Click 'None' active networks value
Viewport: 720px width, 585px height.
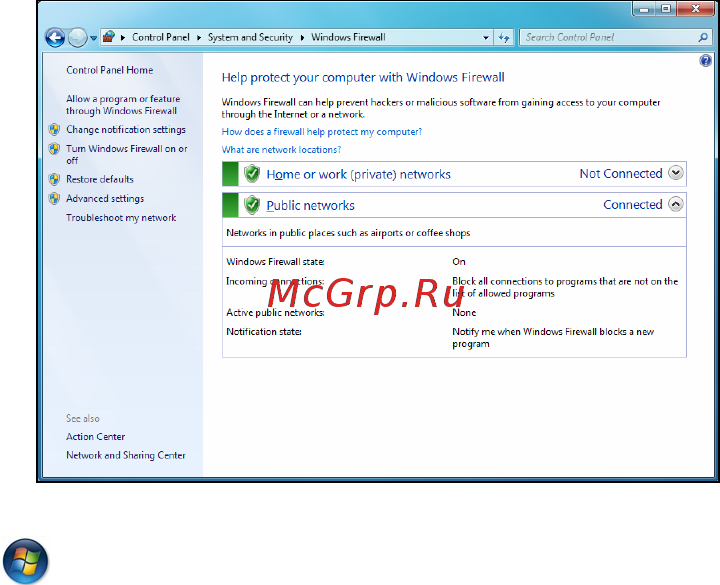click(464, 313)
